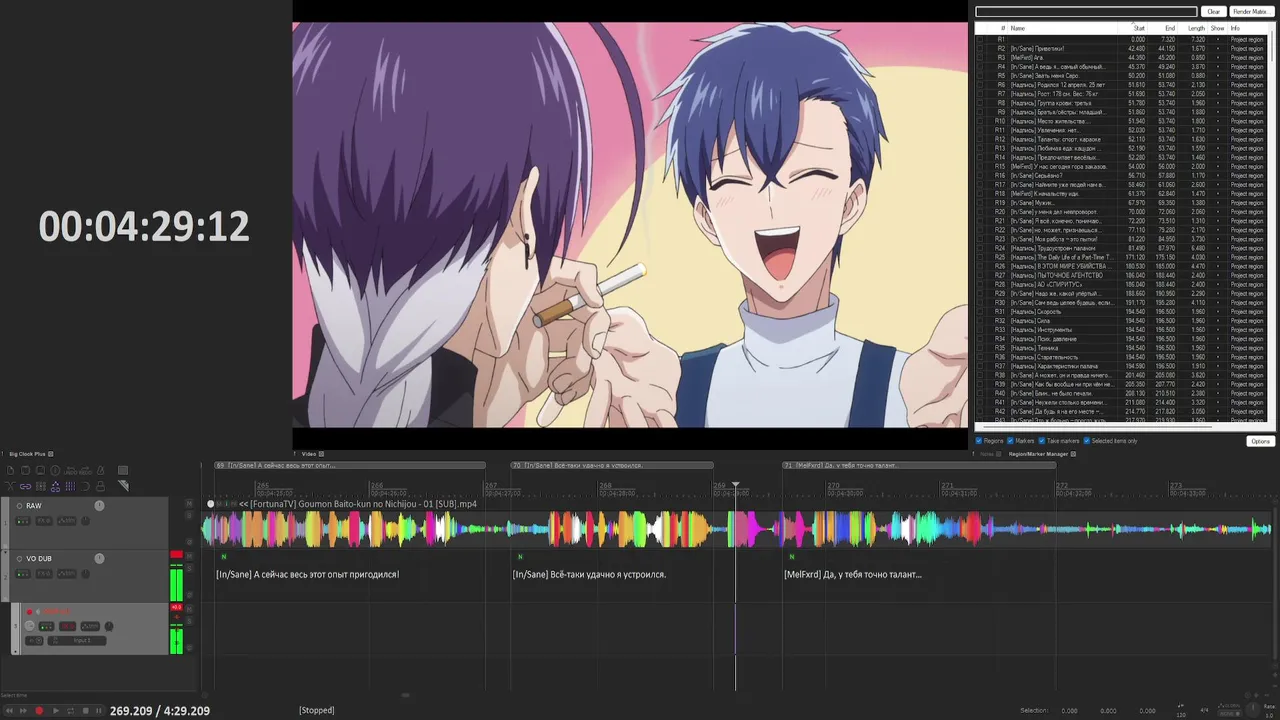
Task: Toggle record arm on track 3
Action: click(29, 612)
